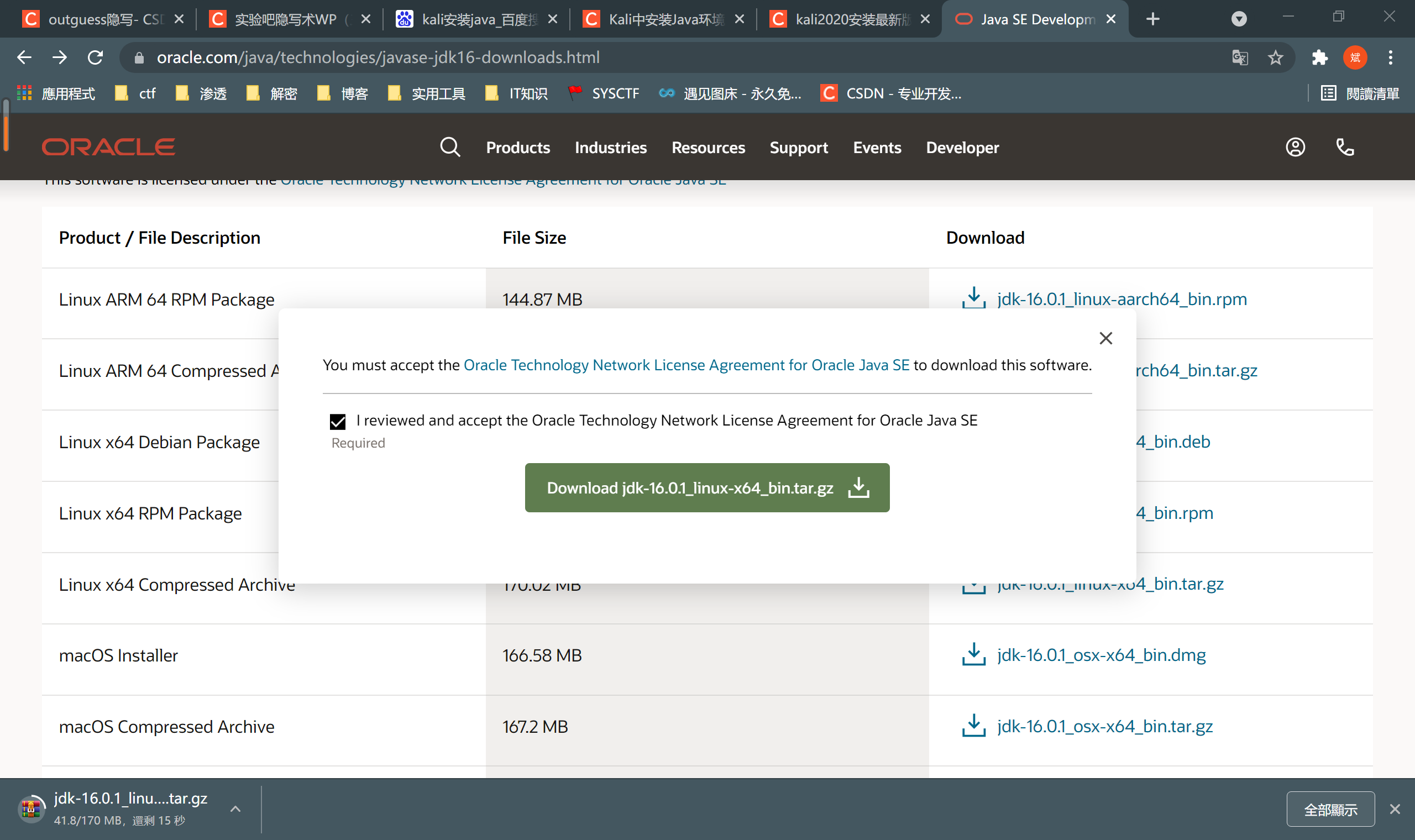The height and width of the screenshot is (840, 1415).
Task: Bookmark this page with the star icon
Action: [x=1275, y=57]
